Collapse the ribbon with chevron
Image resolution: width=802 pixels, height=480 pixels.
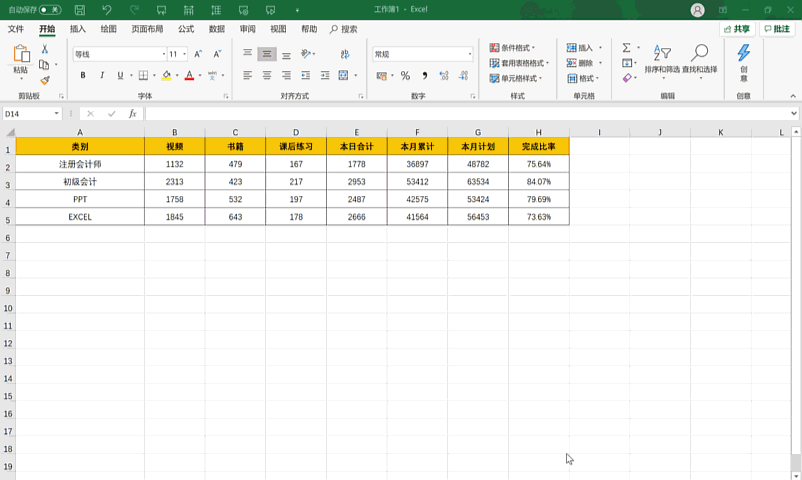pos(793,96)
